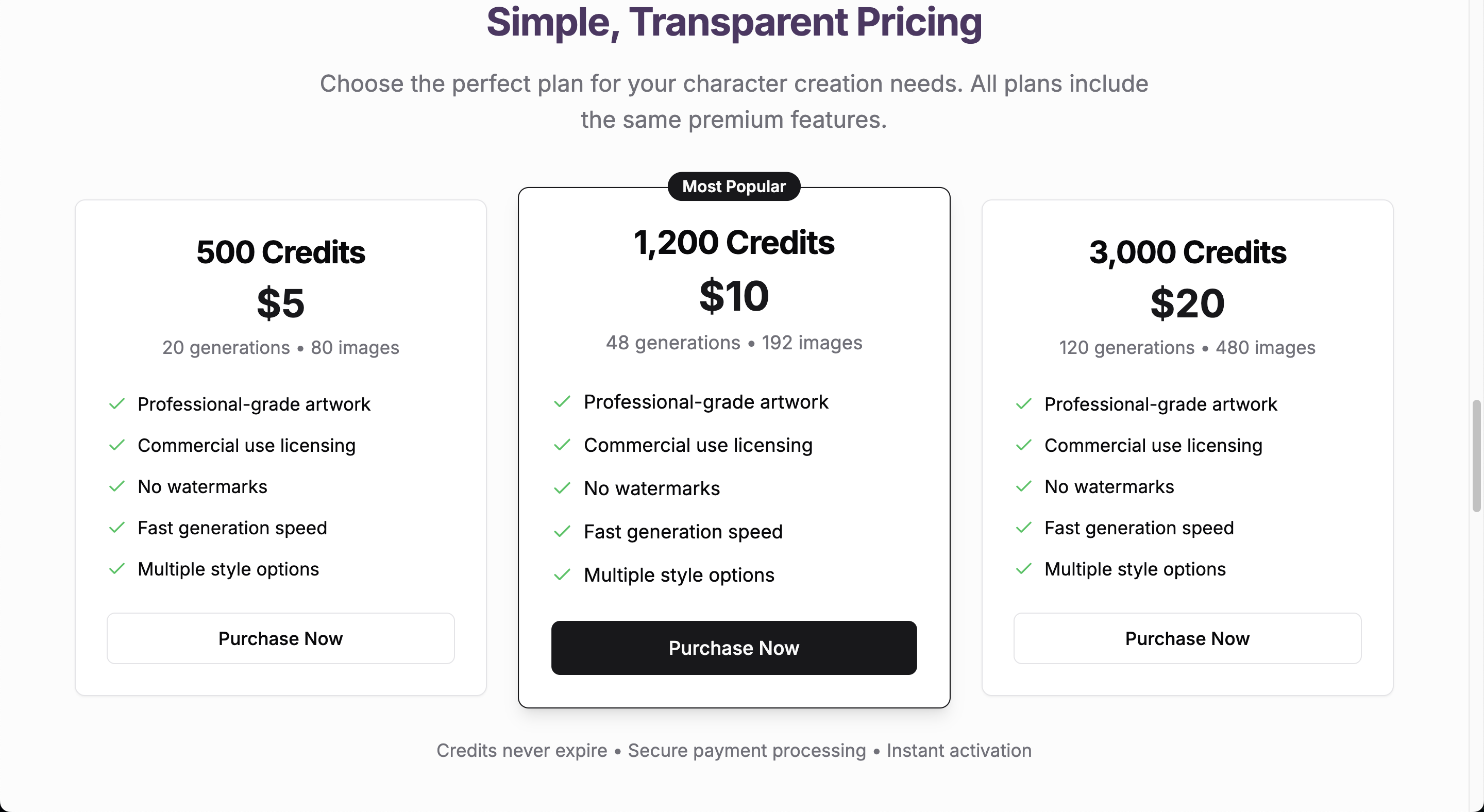The image size is (1484, 812).
Task: Click Purchase Now for 3,000 Credits plan
Action: tap(1187, 638)
